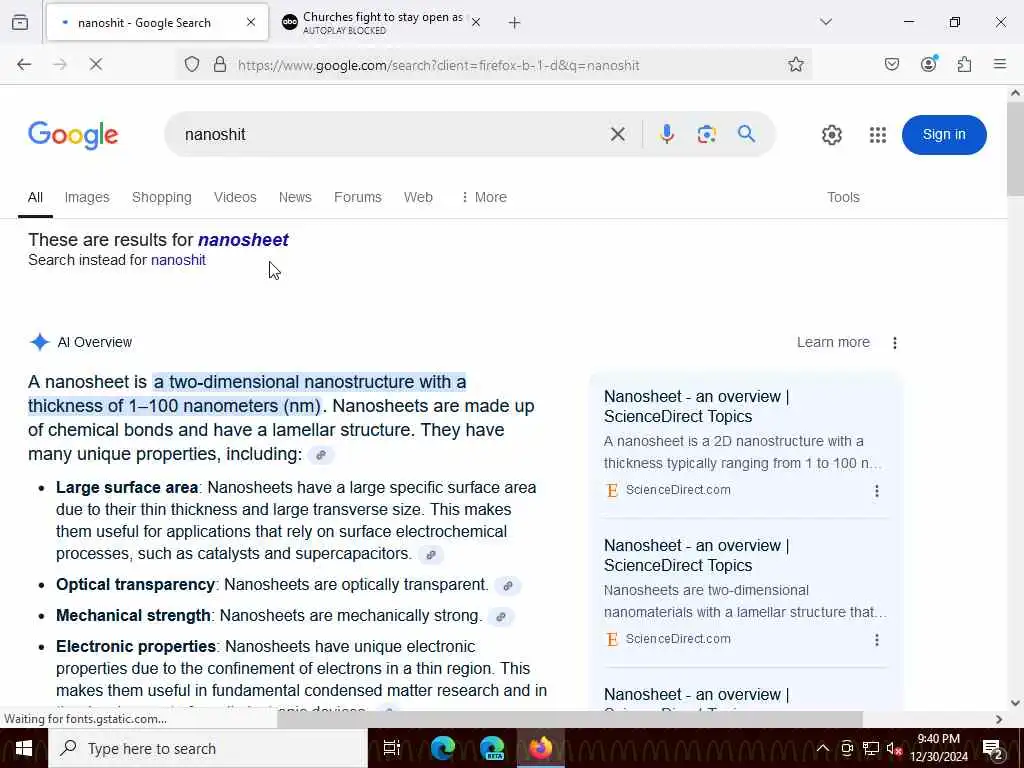
Task: Open the Extensions puzzle icon
Action: pos(965,64)
